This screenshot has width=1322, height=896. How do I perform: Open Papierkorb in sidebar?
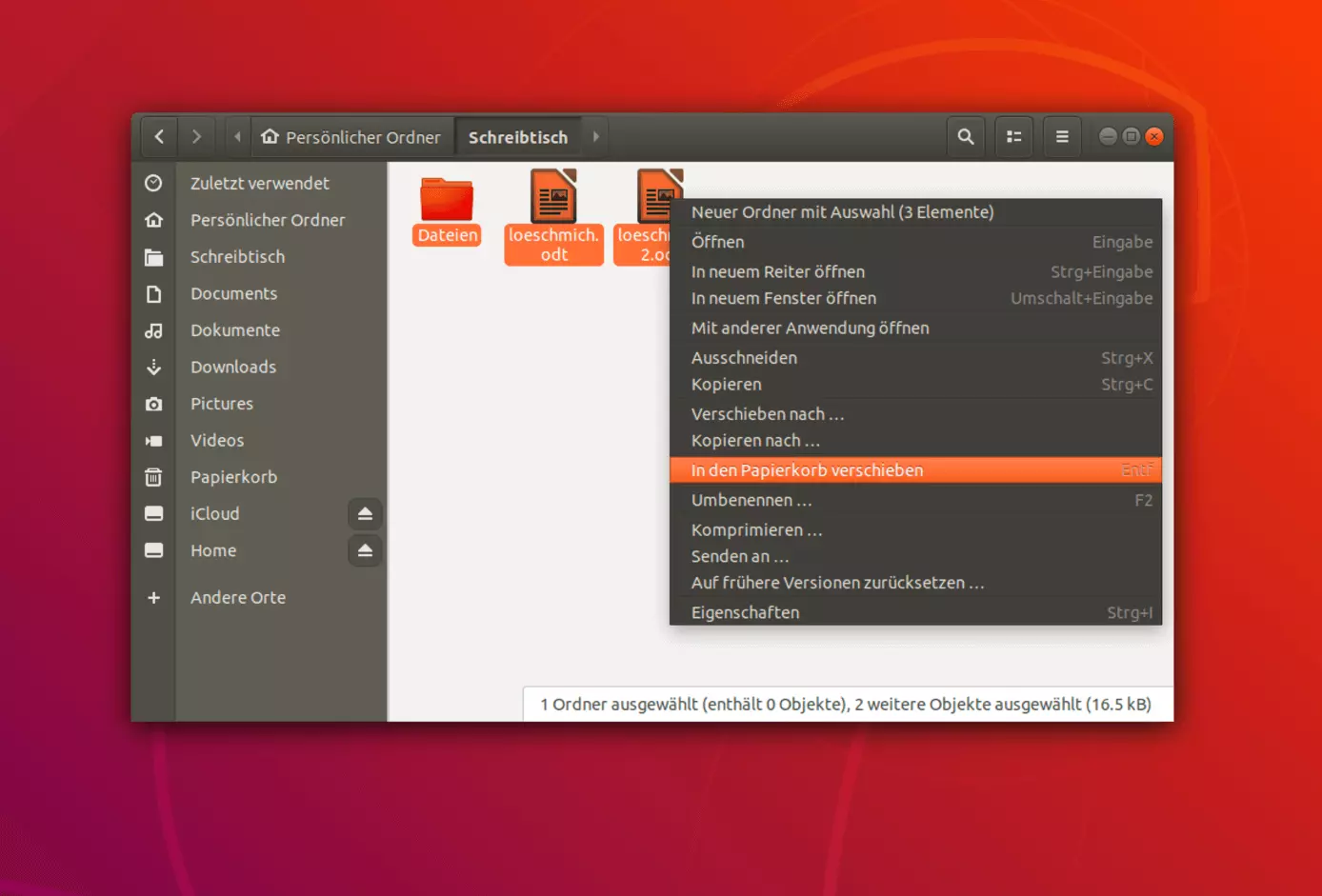[233, 477]
